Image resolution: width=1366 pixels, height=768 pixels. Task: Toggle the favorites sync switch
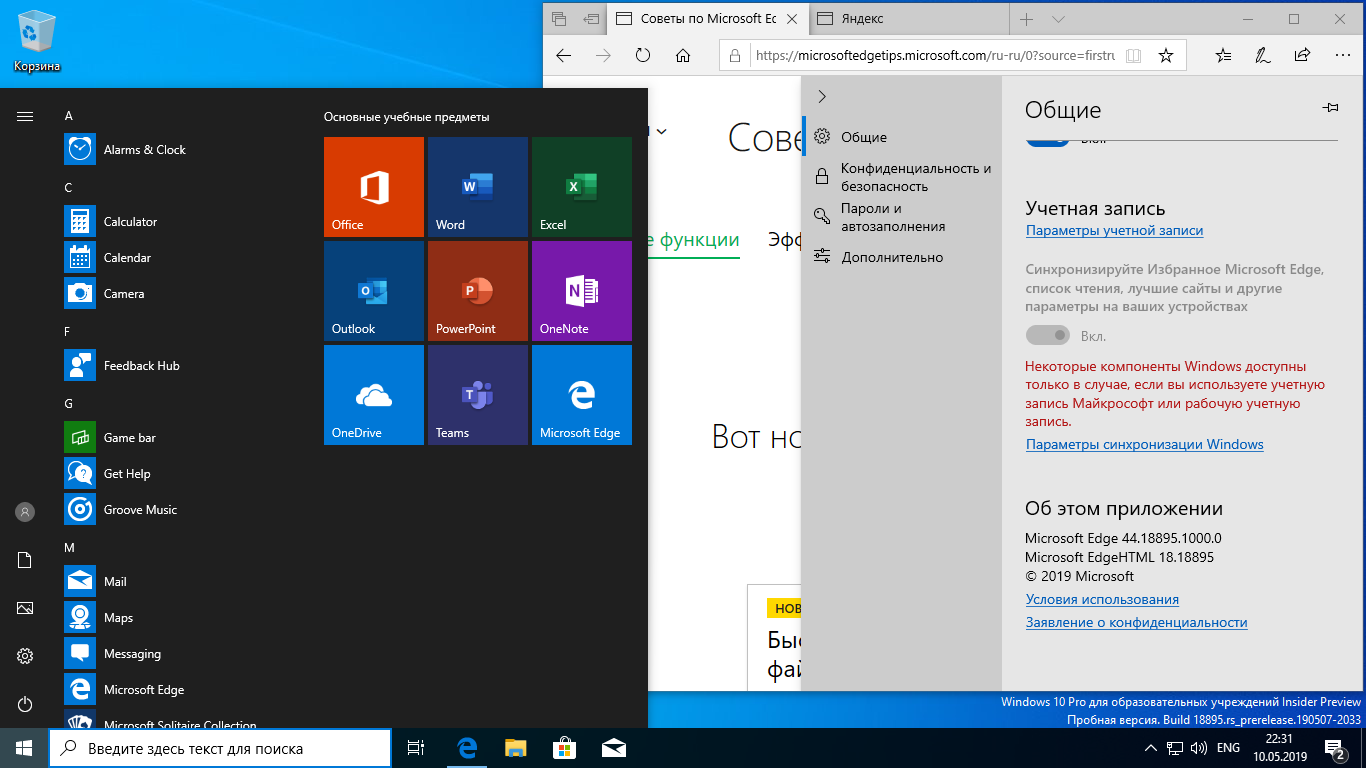1048,335
